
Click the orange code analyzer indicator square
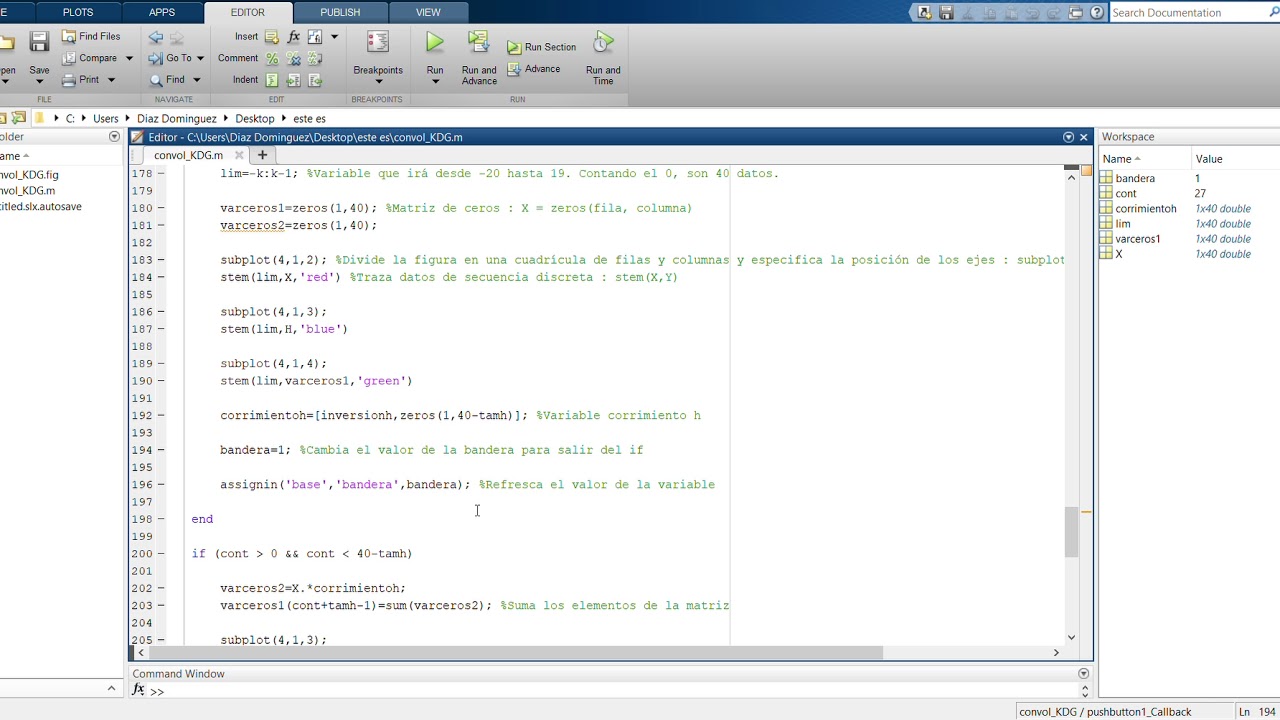click(x=1086, y=170)
